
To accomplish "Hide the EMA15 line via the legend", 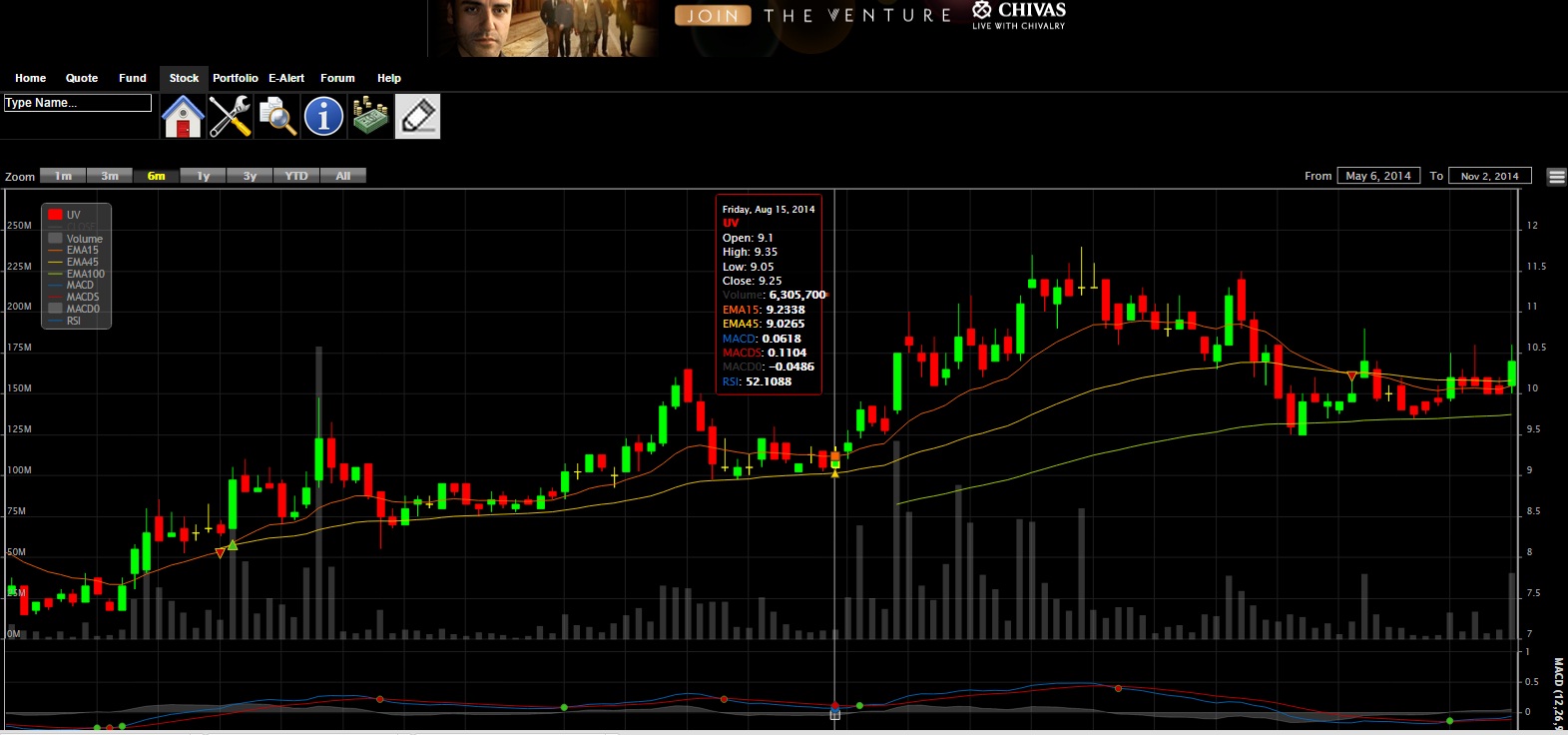I will coord(74,251).
